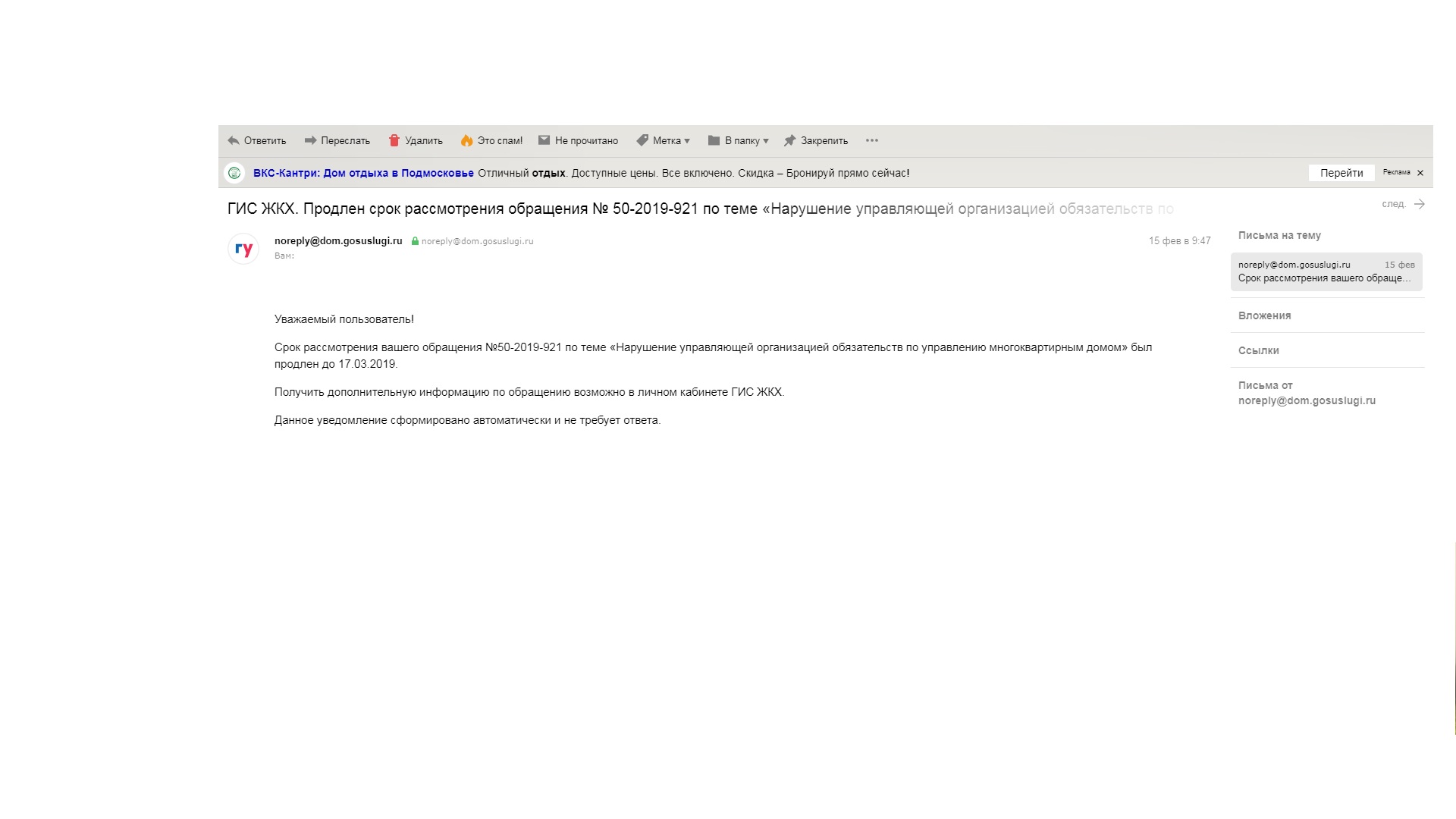Mark as unread using the envelope icon
1456x819 pixels.
coord(544,140)
